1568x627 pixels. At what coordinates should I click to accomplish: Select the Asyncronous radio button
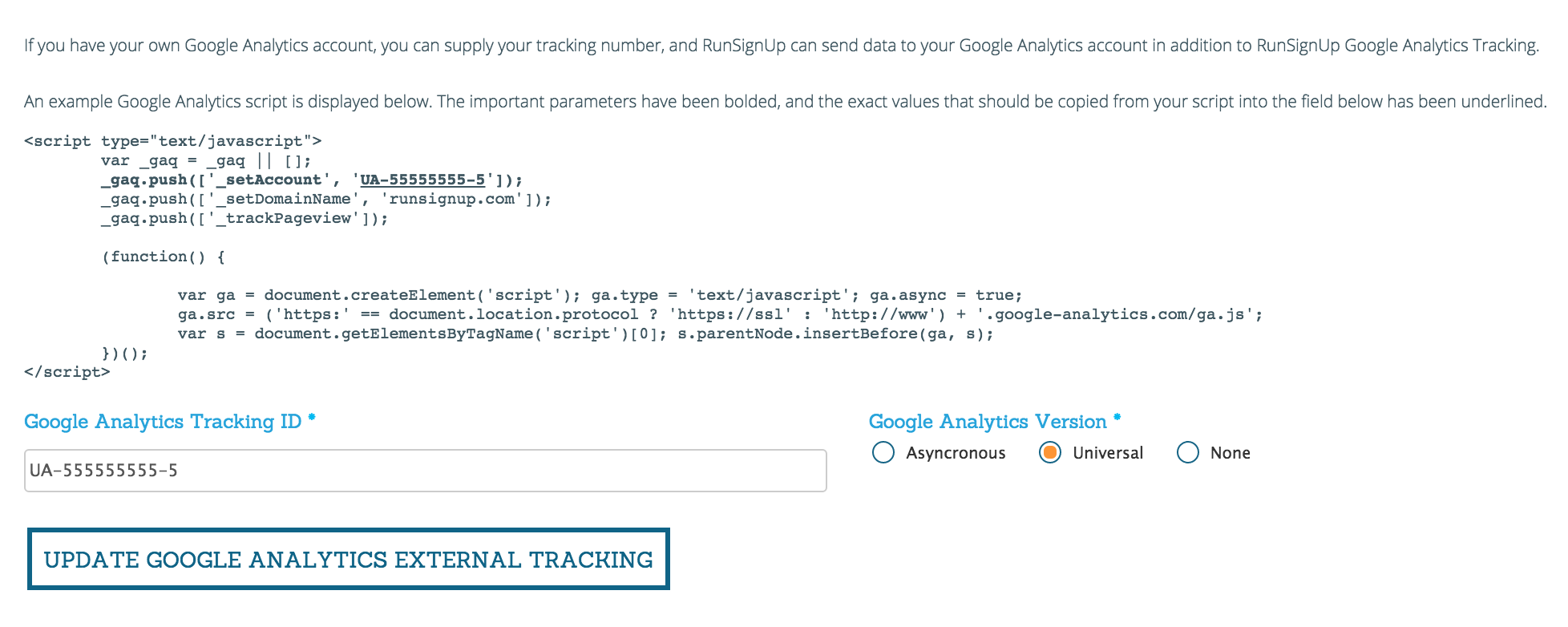[883, 453]
